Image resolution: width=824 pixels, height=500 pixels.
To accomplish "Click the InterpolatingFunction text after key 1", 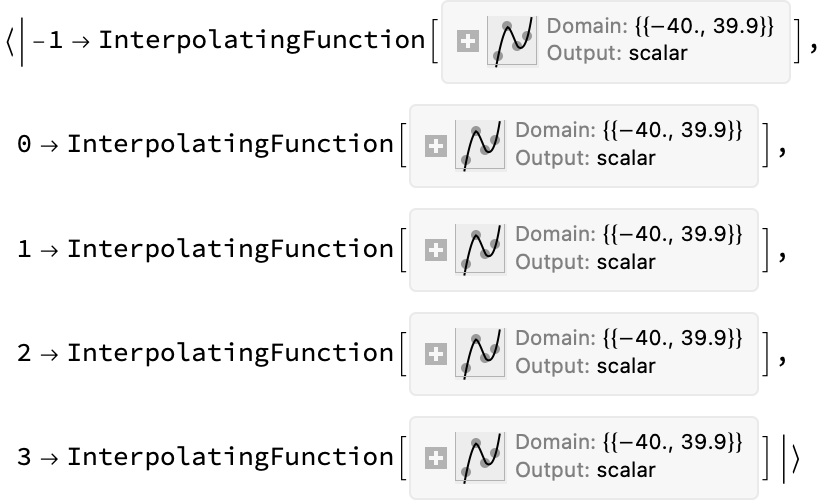I will (x=231, y=250).
